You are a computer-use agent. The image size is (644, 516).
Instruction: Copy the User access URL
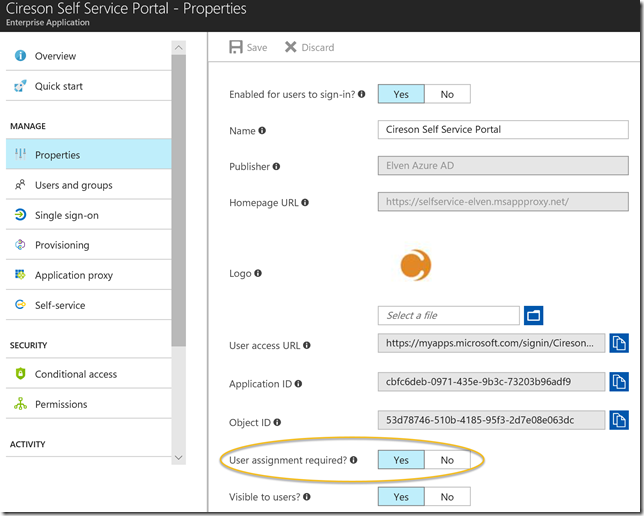tap(619, 343)
